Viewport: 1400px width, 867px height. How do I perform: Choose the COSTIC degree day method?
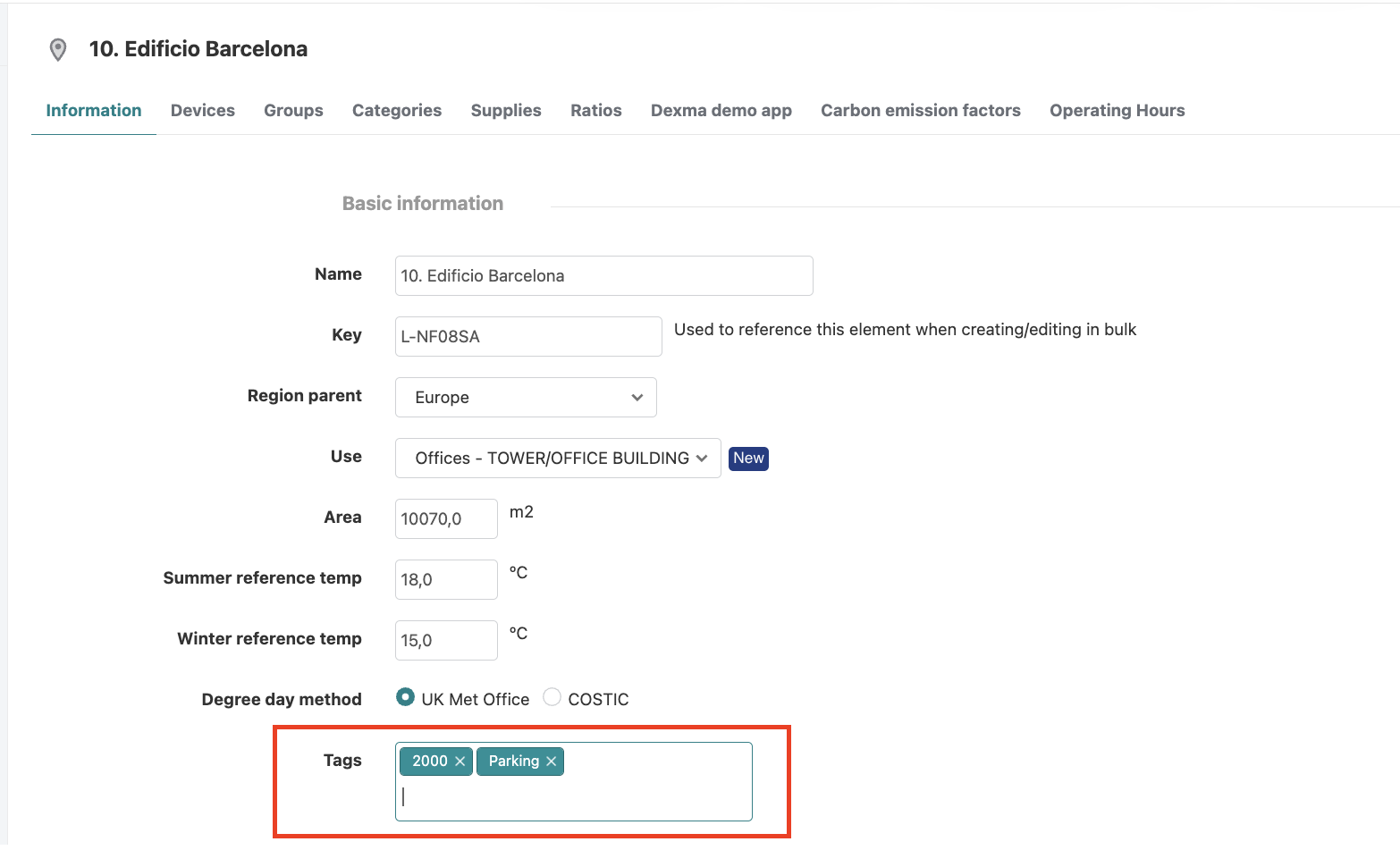(552, 697)
